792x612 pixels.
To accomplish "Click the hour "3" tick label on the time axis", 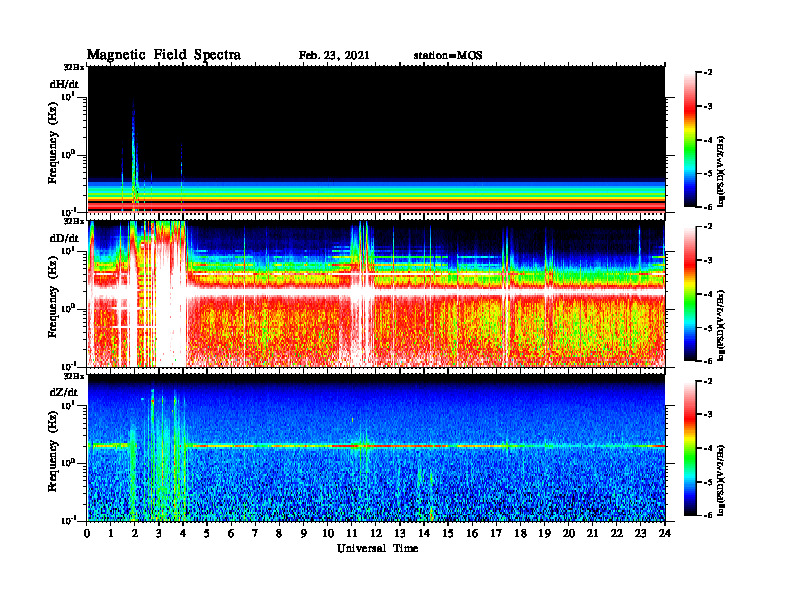I will pos(159,533).
